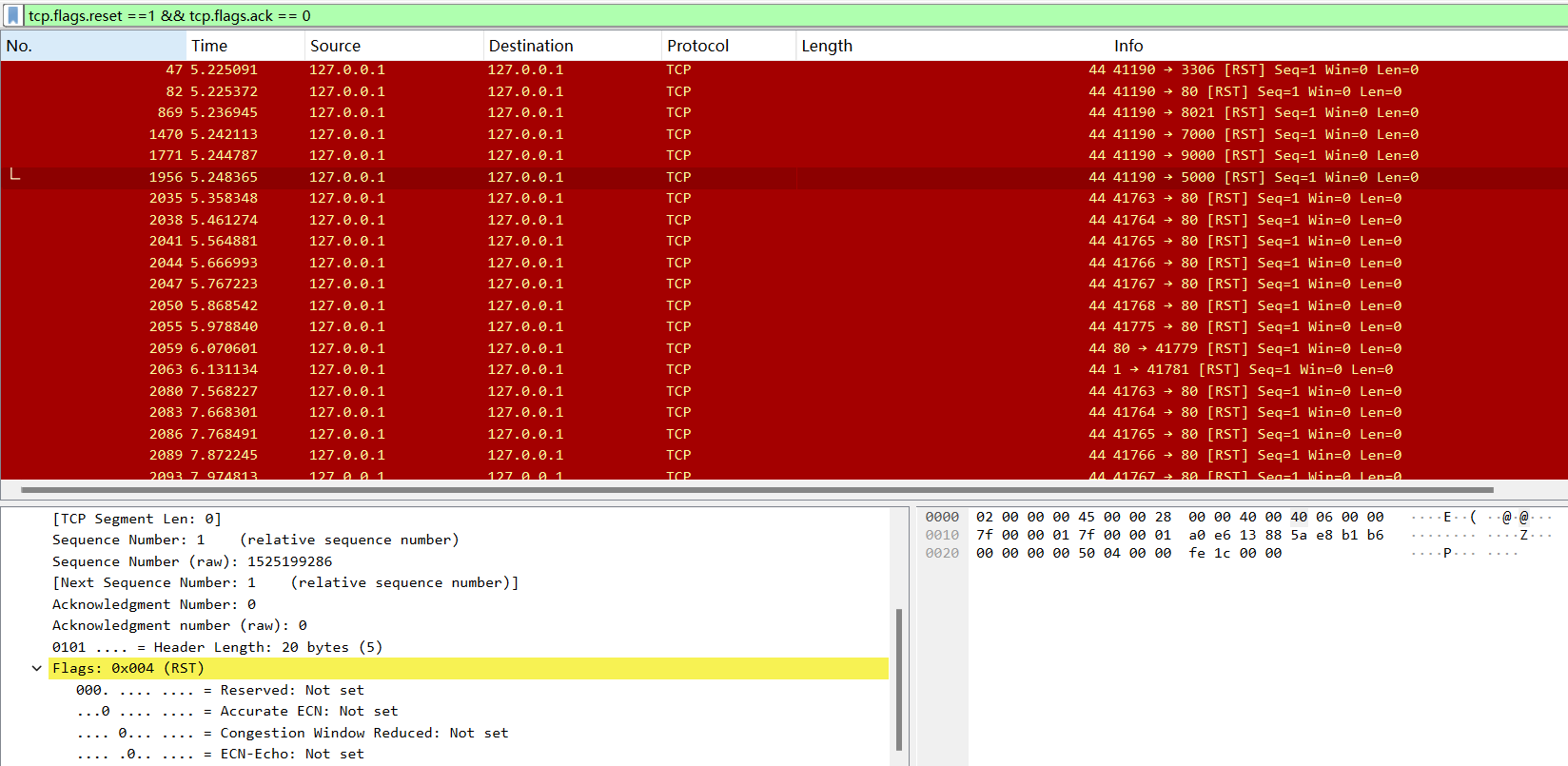The width and height of the screenshot is (1568, 766).
Task: Select packet 2035 at time 5.358348
Action: pyautogui.click(x=784, y=198)
